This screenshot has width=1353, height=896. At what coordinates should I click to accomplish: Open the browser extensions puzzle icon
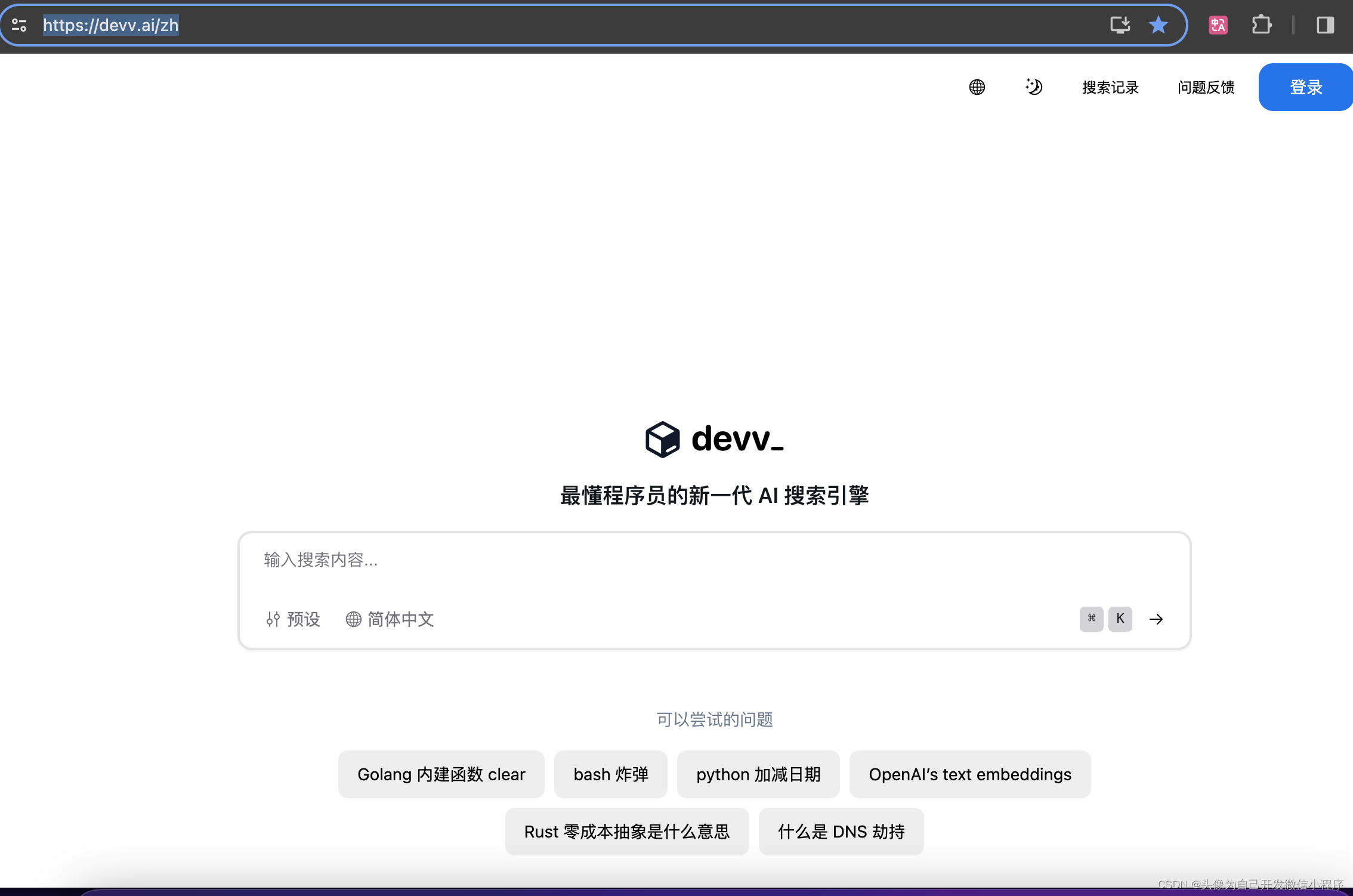1261,25
